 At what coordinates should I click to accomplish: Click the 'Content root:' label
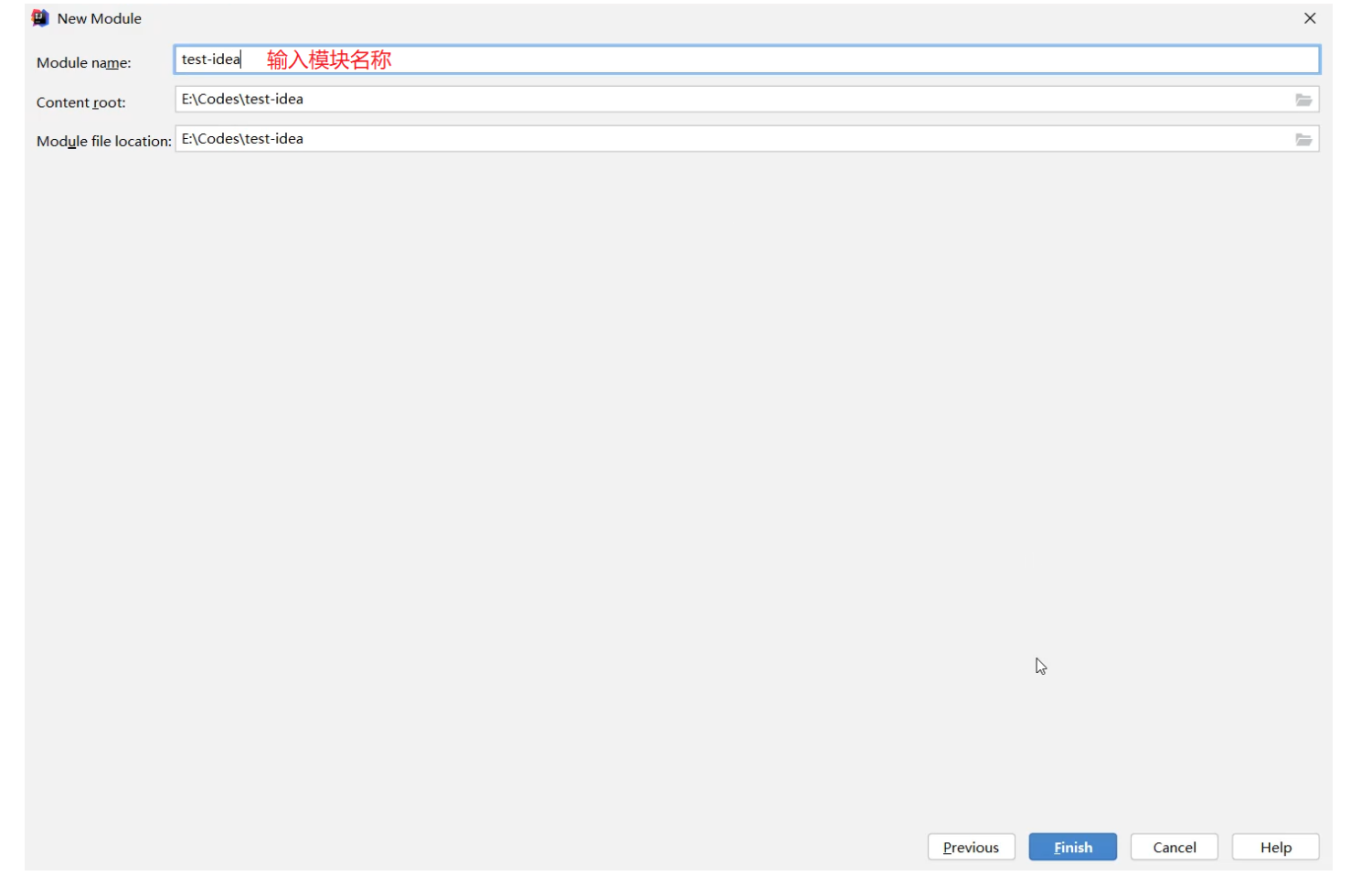click(81, 102)
